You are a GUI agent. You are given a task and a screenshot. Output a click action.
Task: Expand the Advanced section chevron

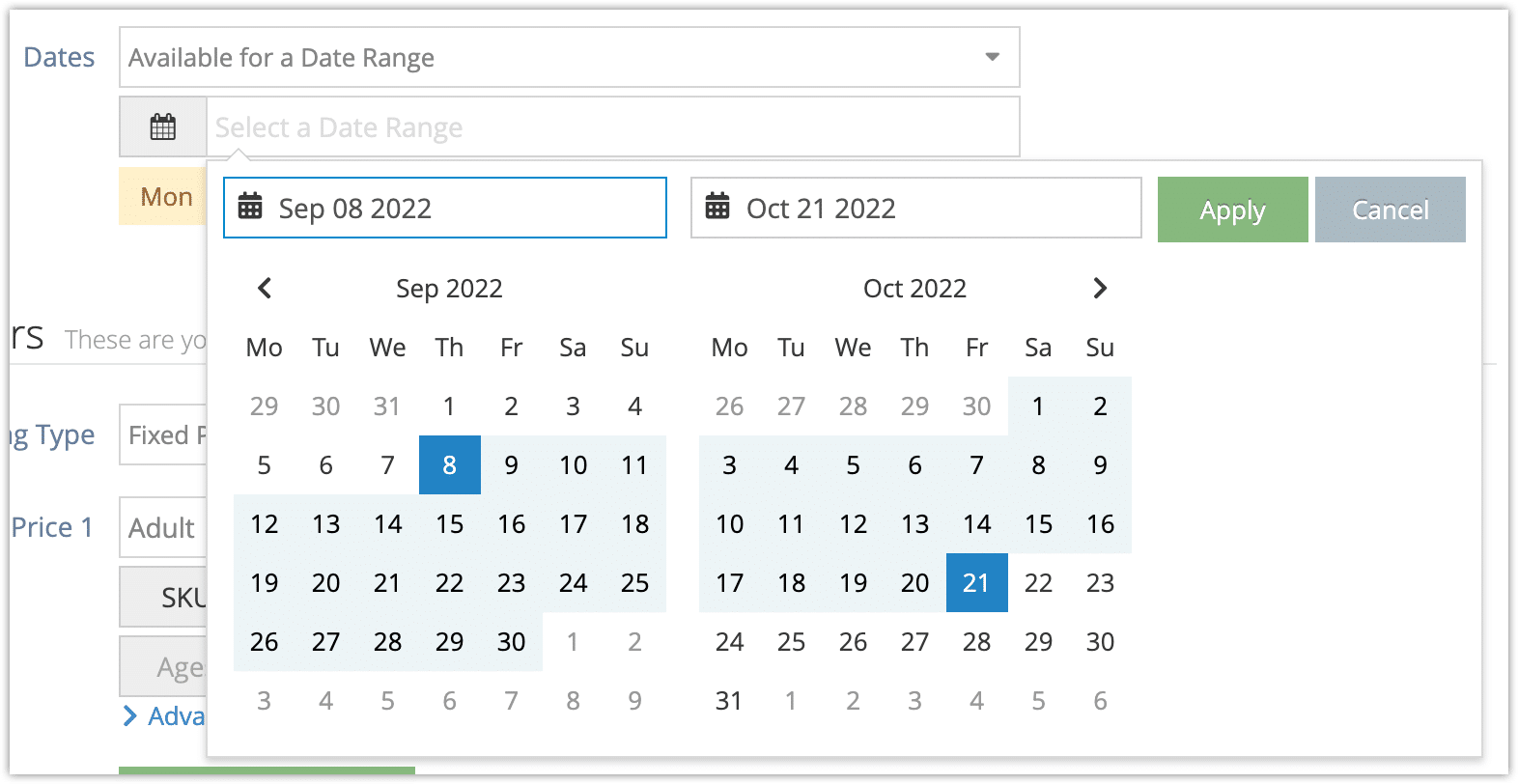point(130,715)
